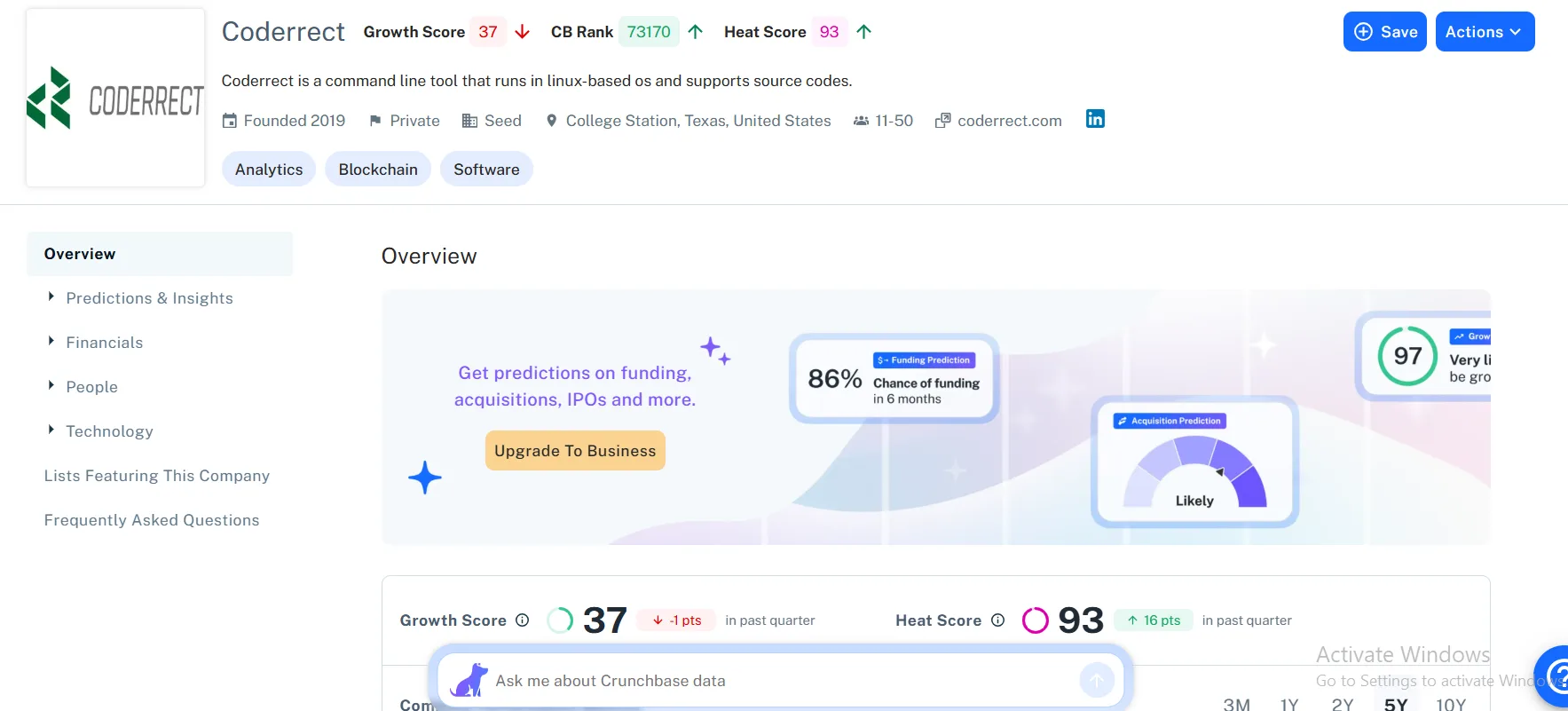1568x711 pixels.
Task: Click the dog mascot assistant icon
Action: (x=469, y=680)
